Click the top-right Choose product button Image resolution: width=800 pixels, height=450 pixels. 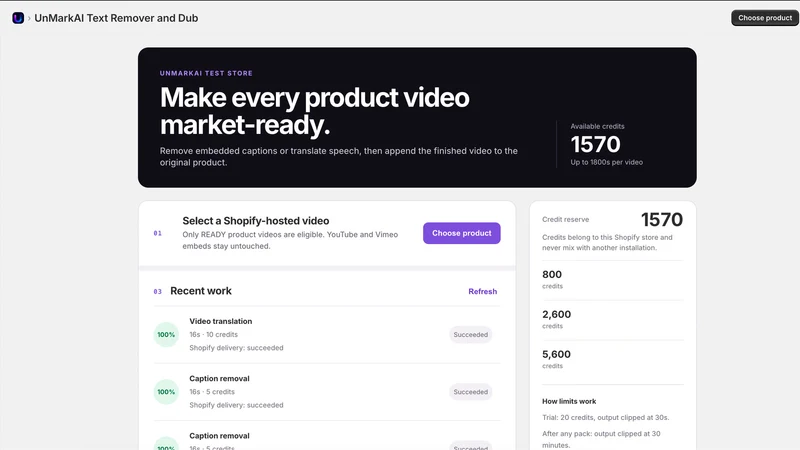(765, 18)
